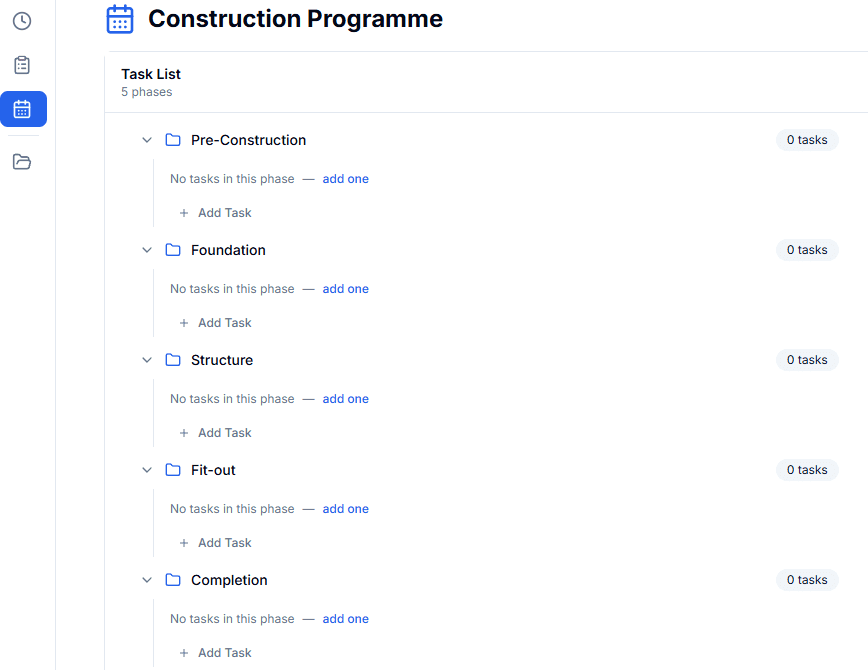Collapse the Completion phase chevron
The image size is (868, 670).
pos(147,580)
